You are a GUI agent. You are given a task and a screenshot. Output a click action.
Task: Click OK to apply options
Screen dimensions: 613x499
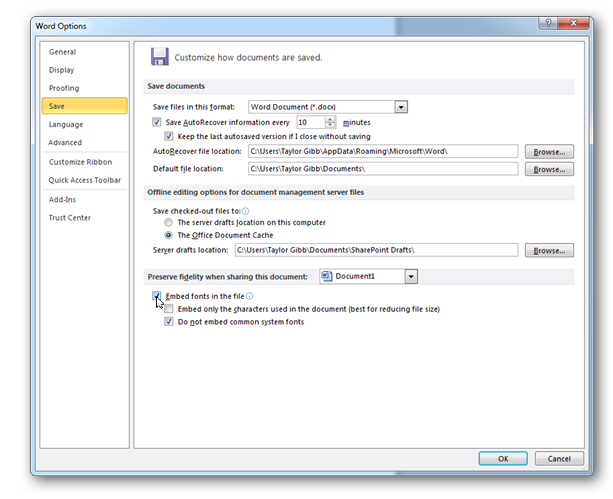(x=503, y=458)
